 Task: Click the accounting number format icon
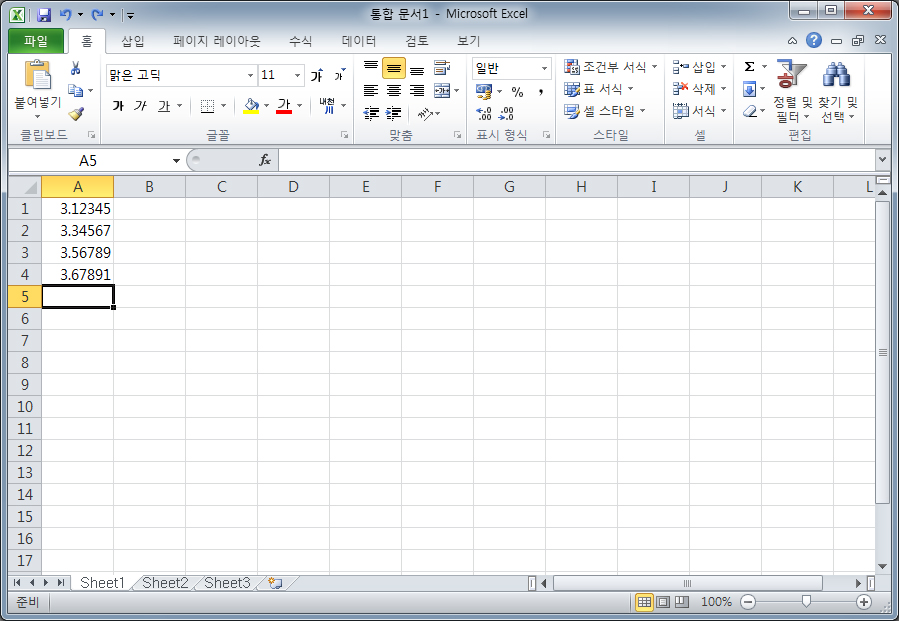click(484, 91)
